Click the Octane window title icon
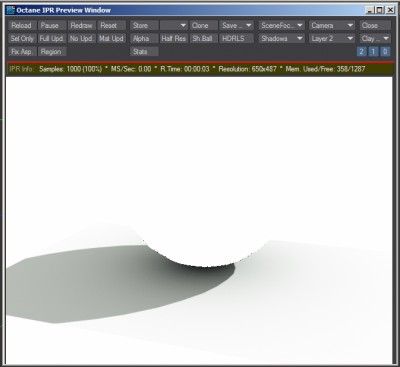The image size is (400, 367). 11,10
